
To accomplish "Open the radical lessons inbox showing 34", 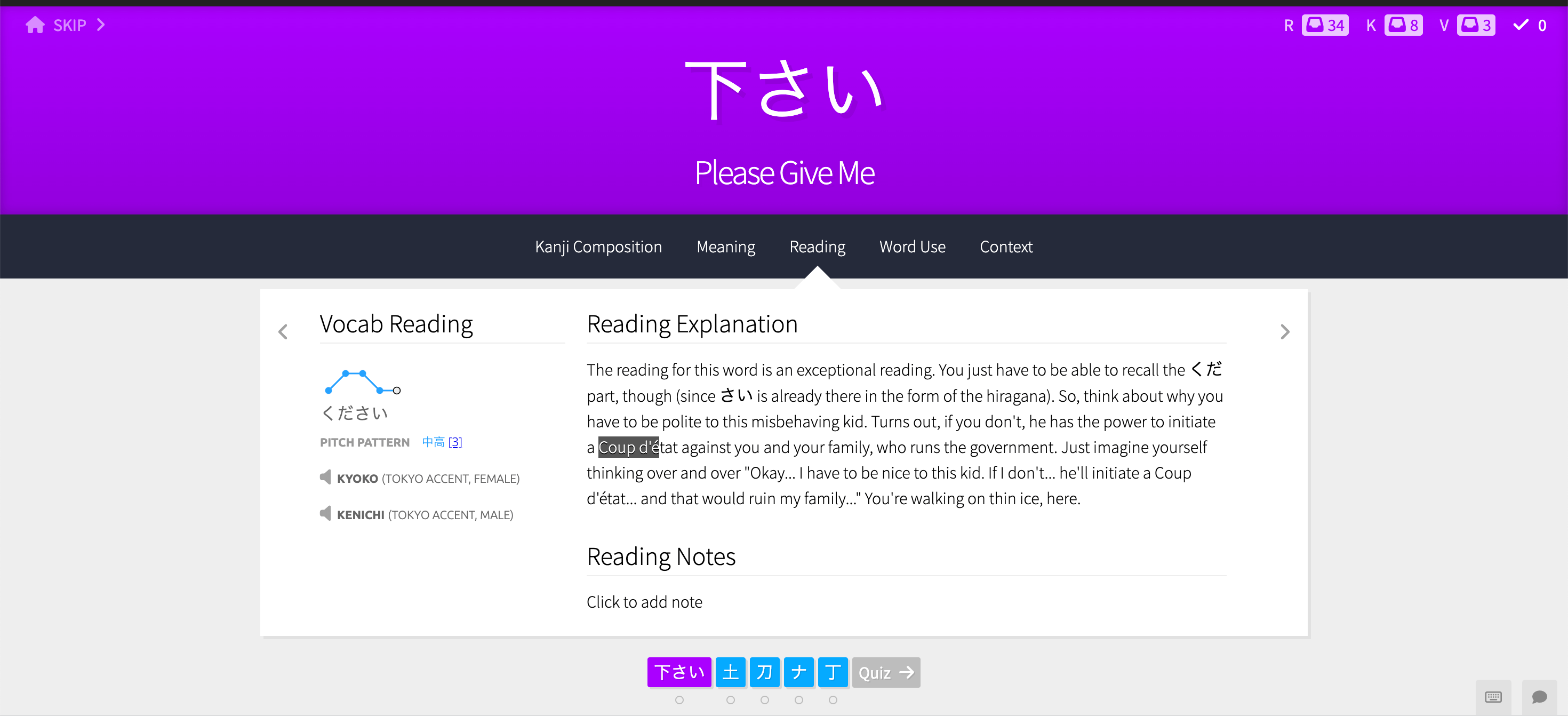I will 1325,25.
